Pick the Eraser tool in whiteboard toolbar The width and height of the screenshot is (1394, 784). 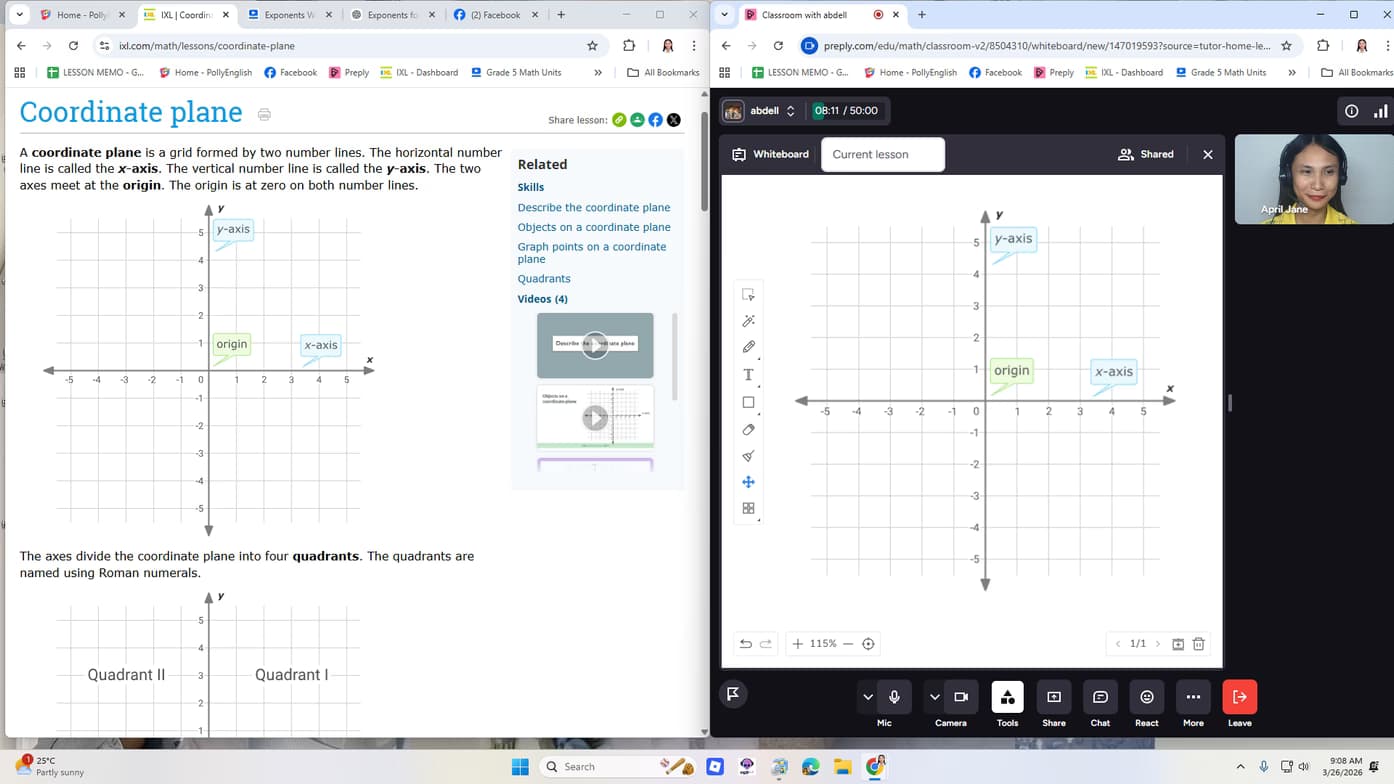tap(748, 430)
